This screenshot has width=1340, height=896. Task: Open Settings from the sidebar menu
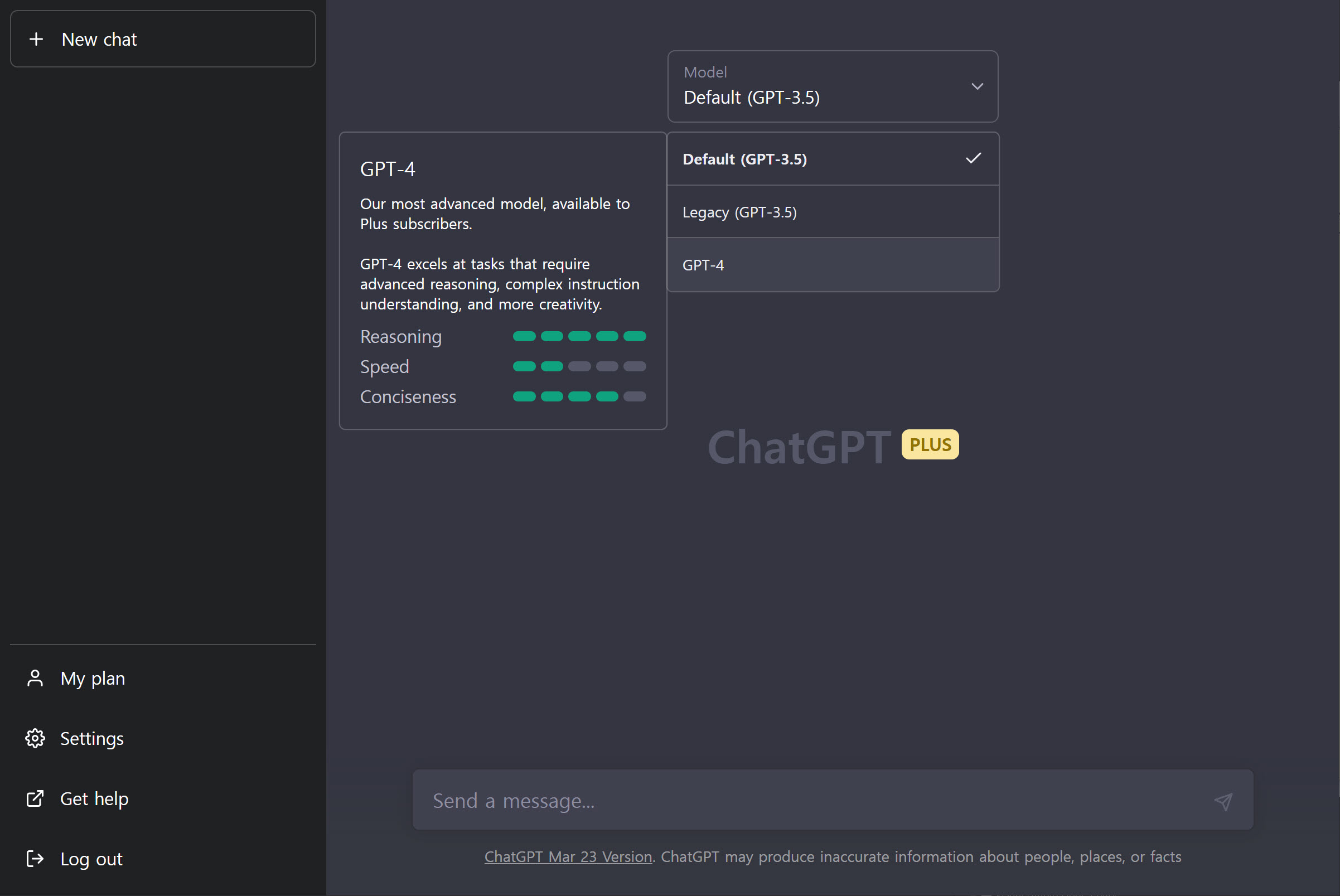pos(91,738)
